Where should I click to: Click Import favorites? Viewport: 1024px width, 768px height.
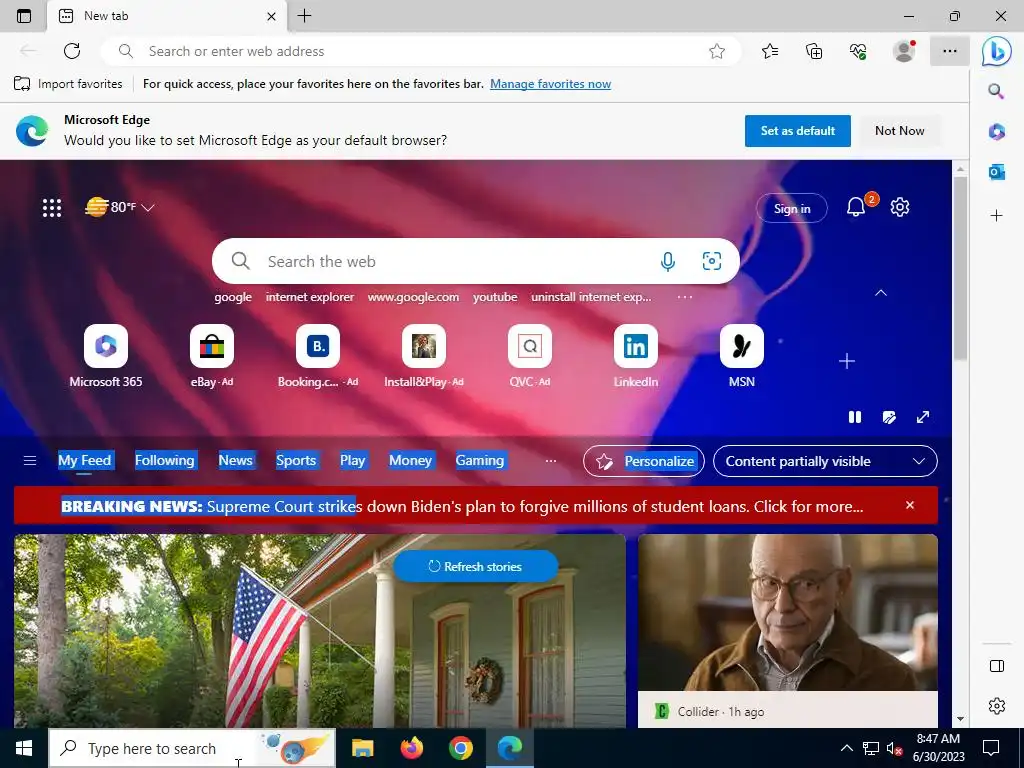pos(68,84)
